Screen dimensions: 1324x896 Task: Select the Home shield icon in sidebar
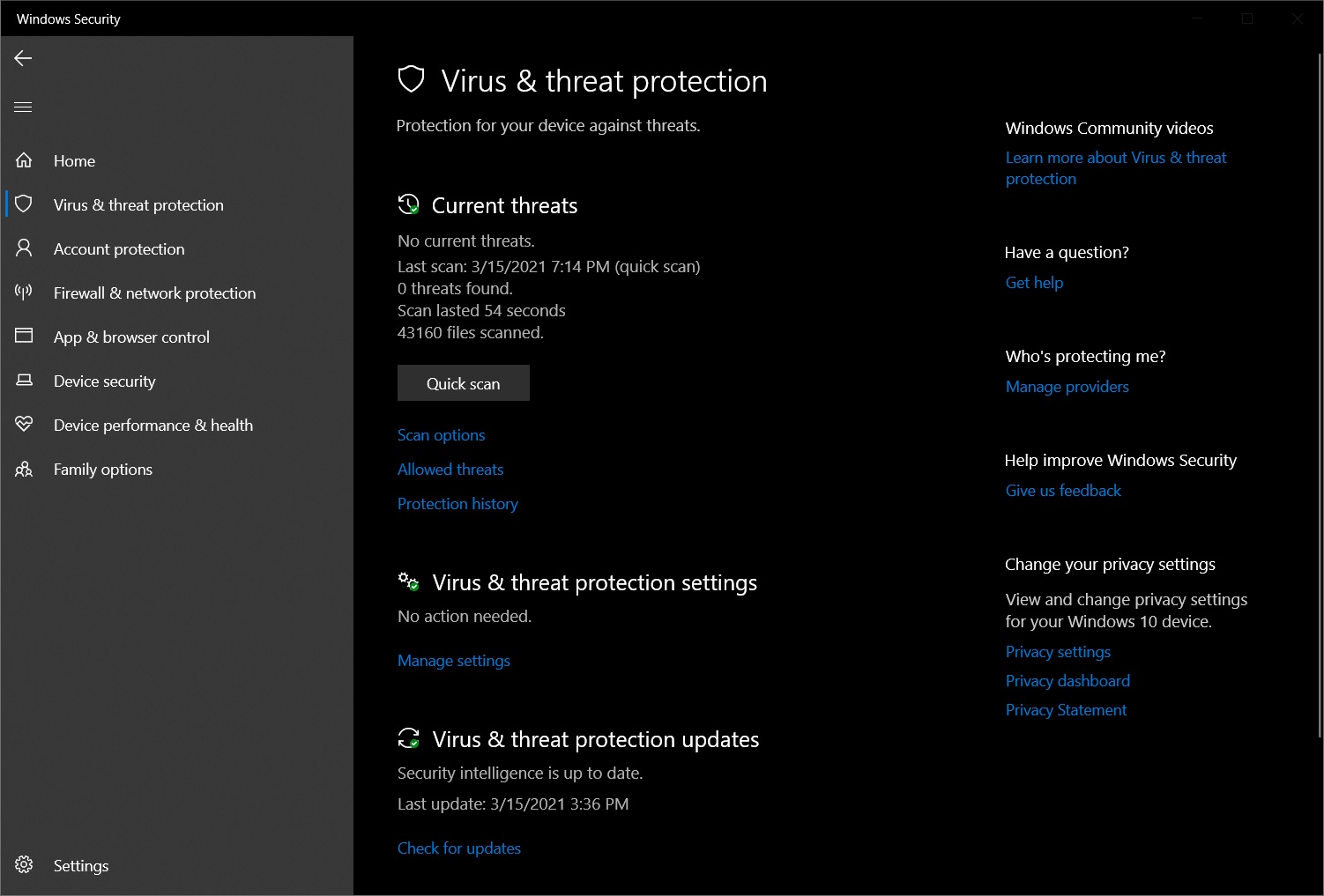(23, 160)
